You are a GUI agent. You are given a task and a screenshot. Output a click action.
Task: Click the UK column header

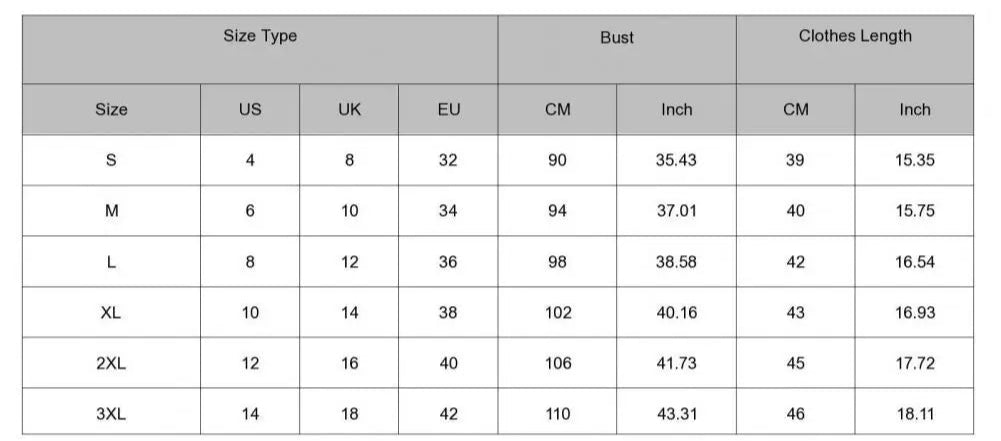coord(349,109)
